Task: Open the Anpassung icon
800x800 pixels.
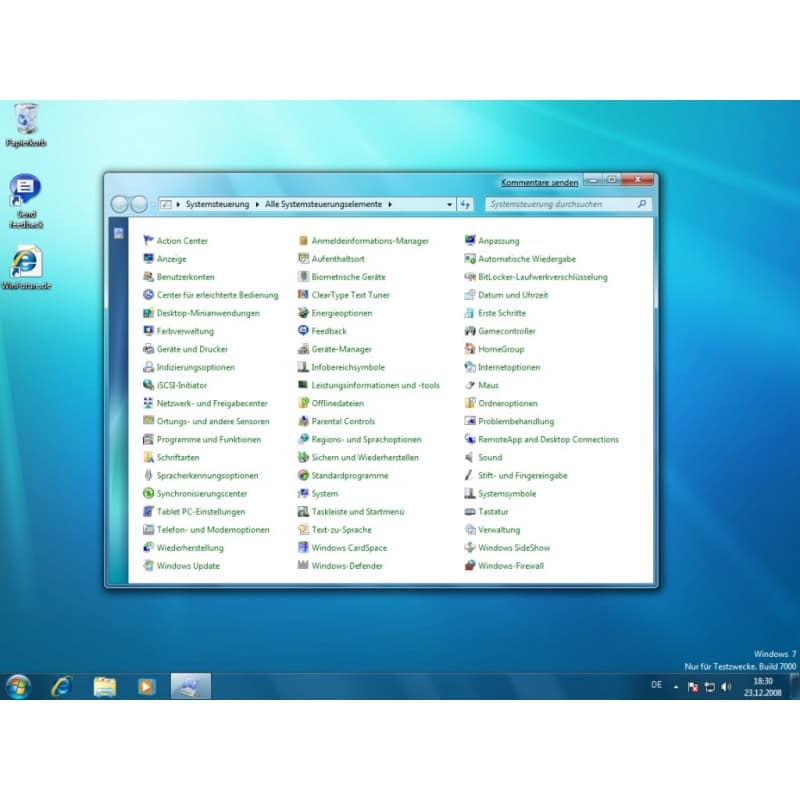Action: tap(470, 240)
